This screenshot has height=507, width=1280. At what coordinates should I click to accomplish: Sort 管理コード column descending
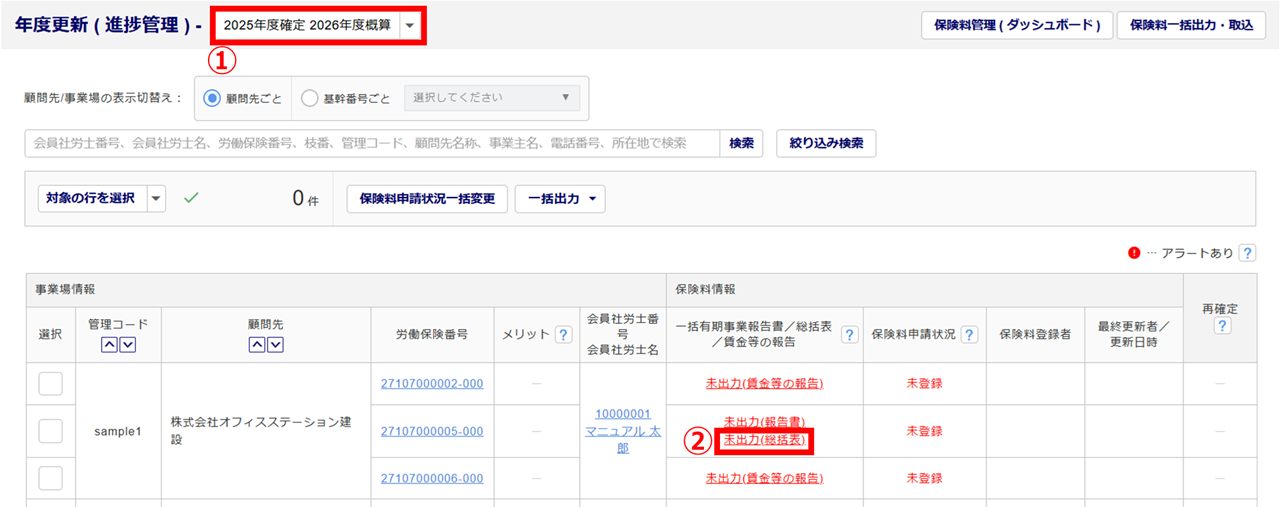tap(127, 345)
